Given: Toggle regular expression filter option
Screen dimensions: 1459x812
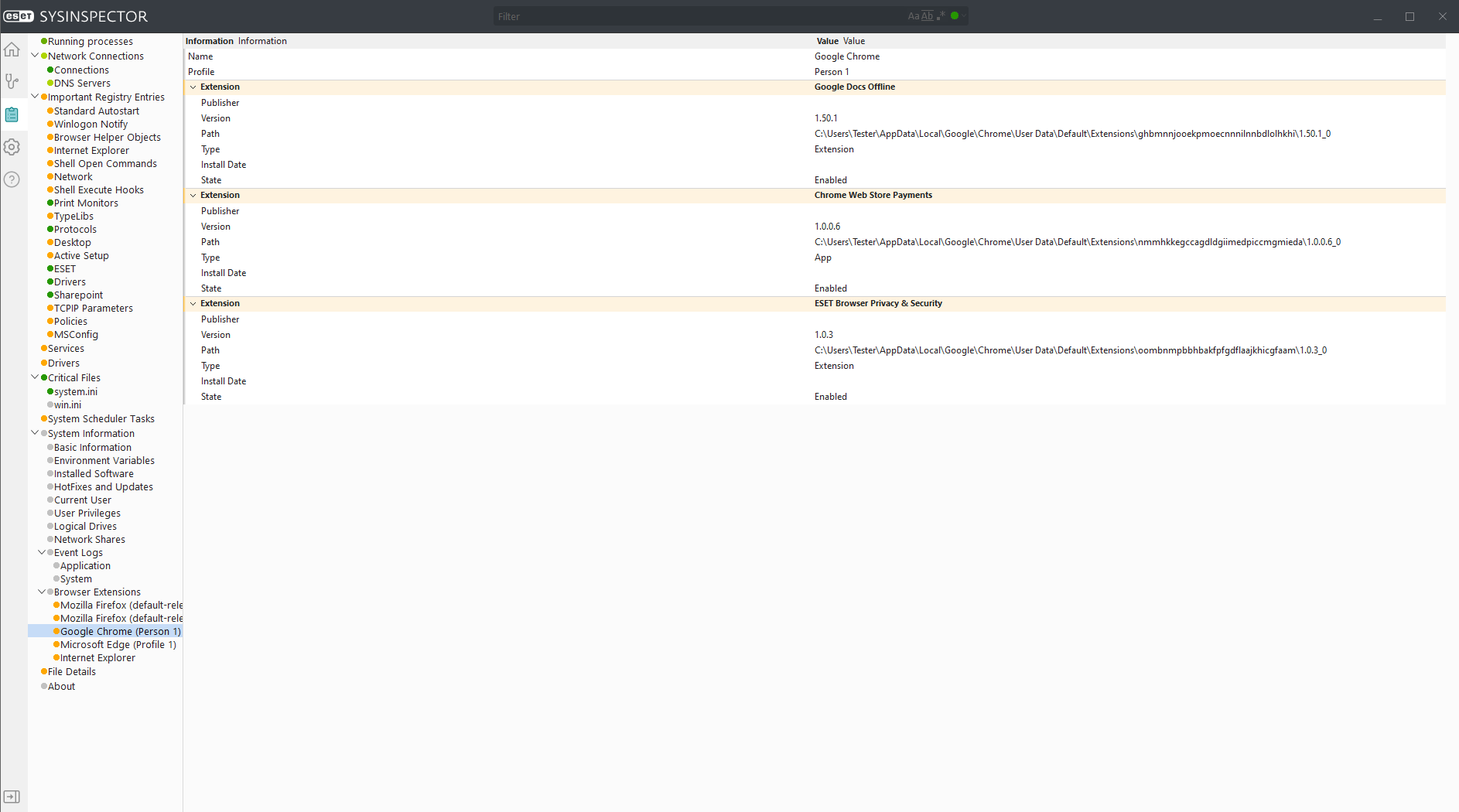Looking at the screenshot, I should tap(941, 15).
